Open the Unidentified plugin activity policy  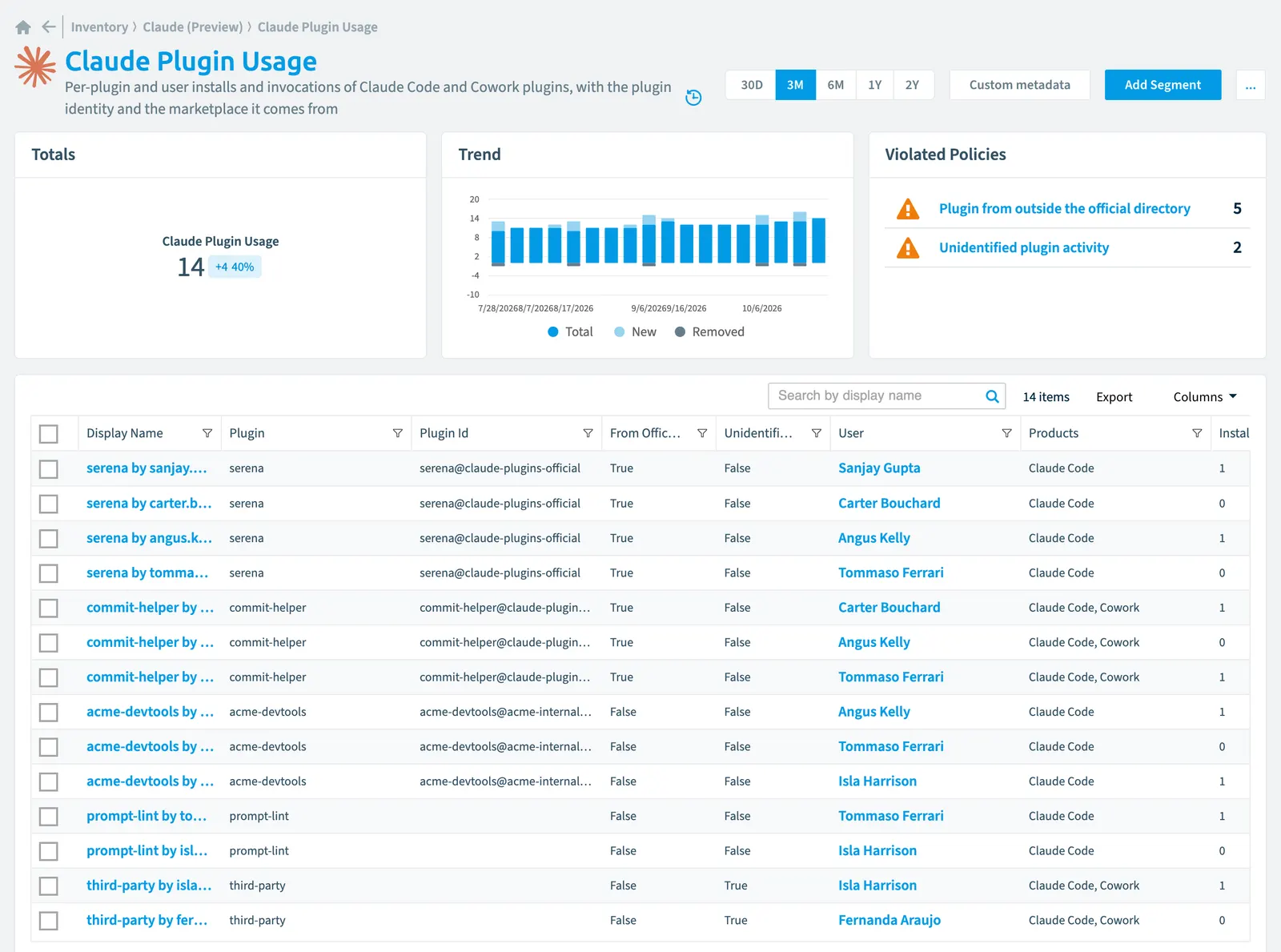click(1024, 248)
